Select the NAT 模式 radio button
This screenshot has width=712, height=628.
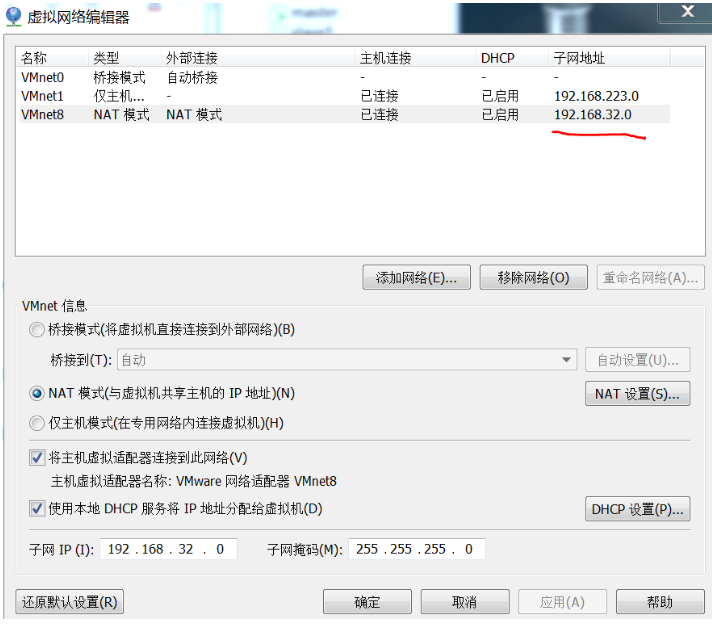[37, 393]
